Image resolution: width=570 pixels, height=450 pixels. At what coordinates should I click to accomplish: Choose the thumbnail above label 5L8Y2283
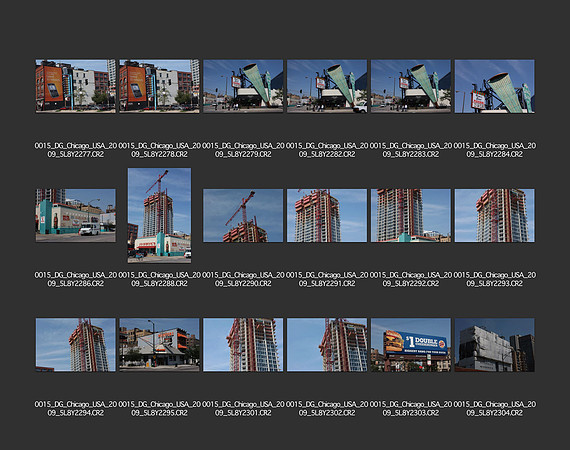(x=411, y=86)
